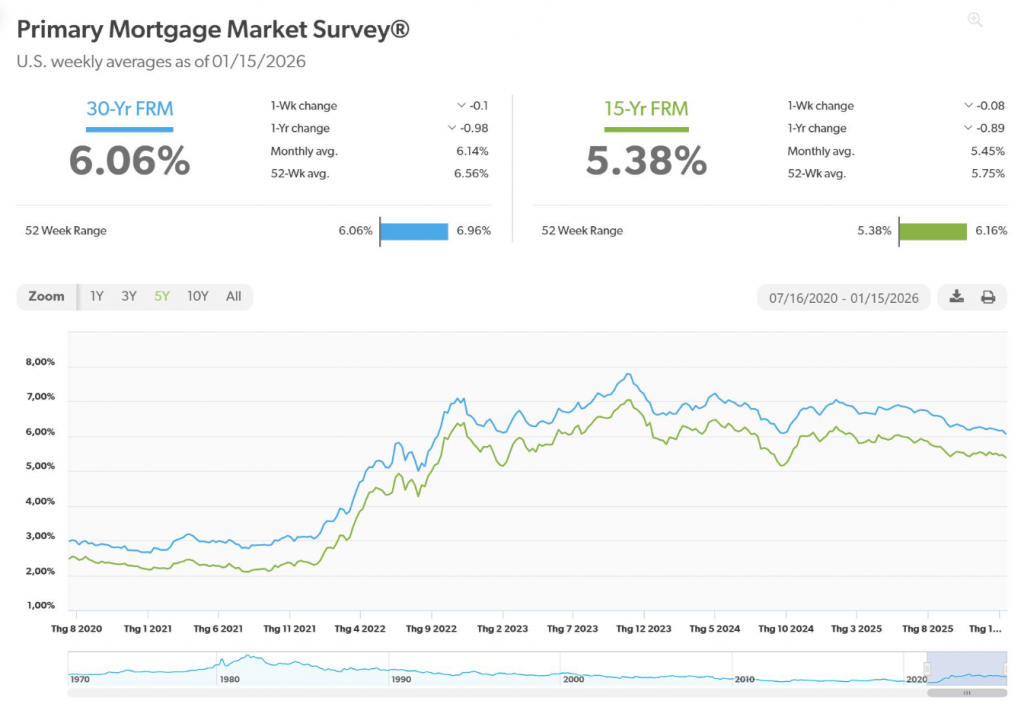Click the Zoom label button
The height and width of the screenshot is (701, 1024).
point(47,296)
